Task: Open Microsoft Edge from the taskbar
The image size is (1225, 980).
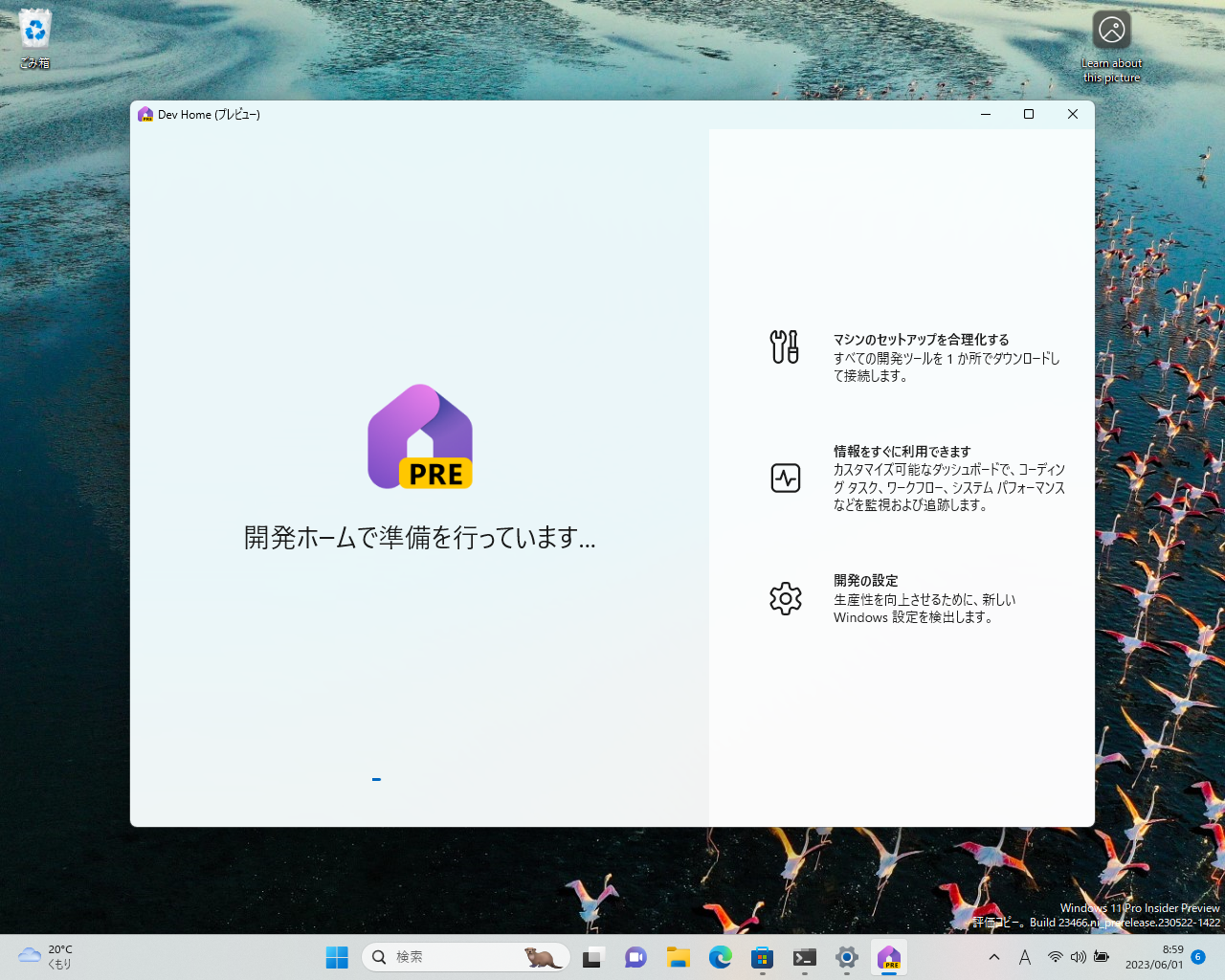Action: [x=720, y=958]
